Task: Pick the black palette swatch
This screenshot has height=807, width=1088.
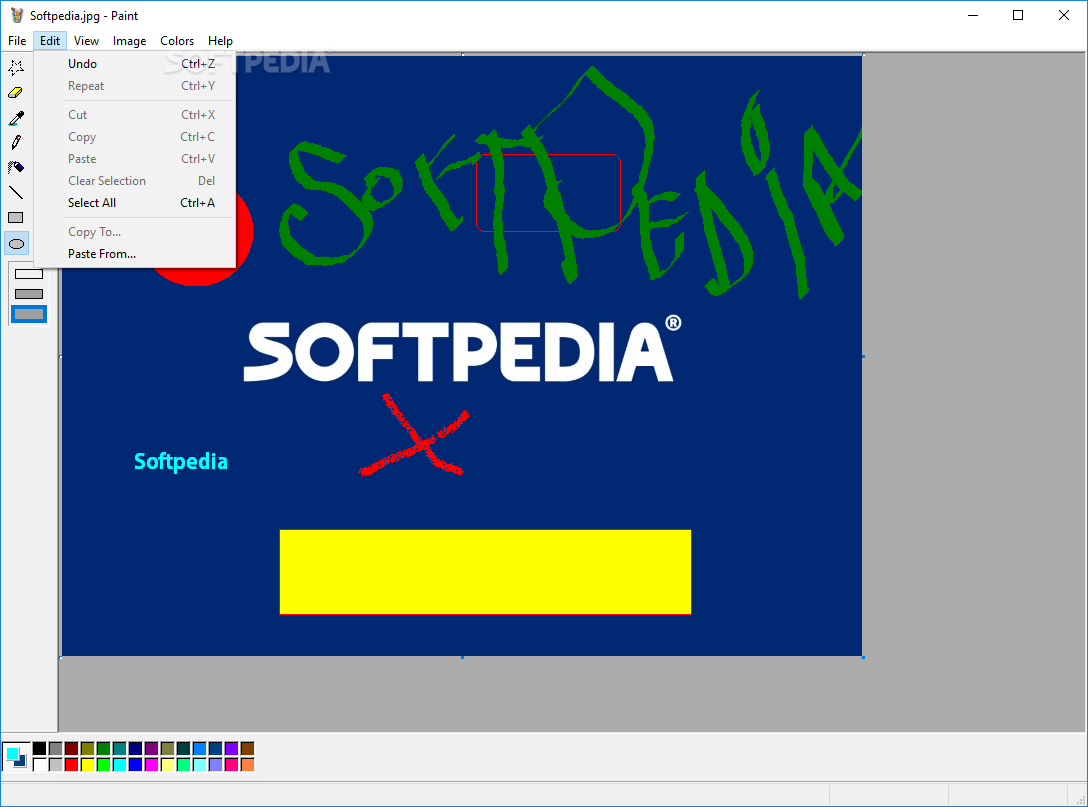Action: 40,748
